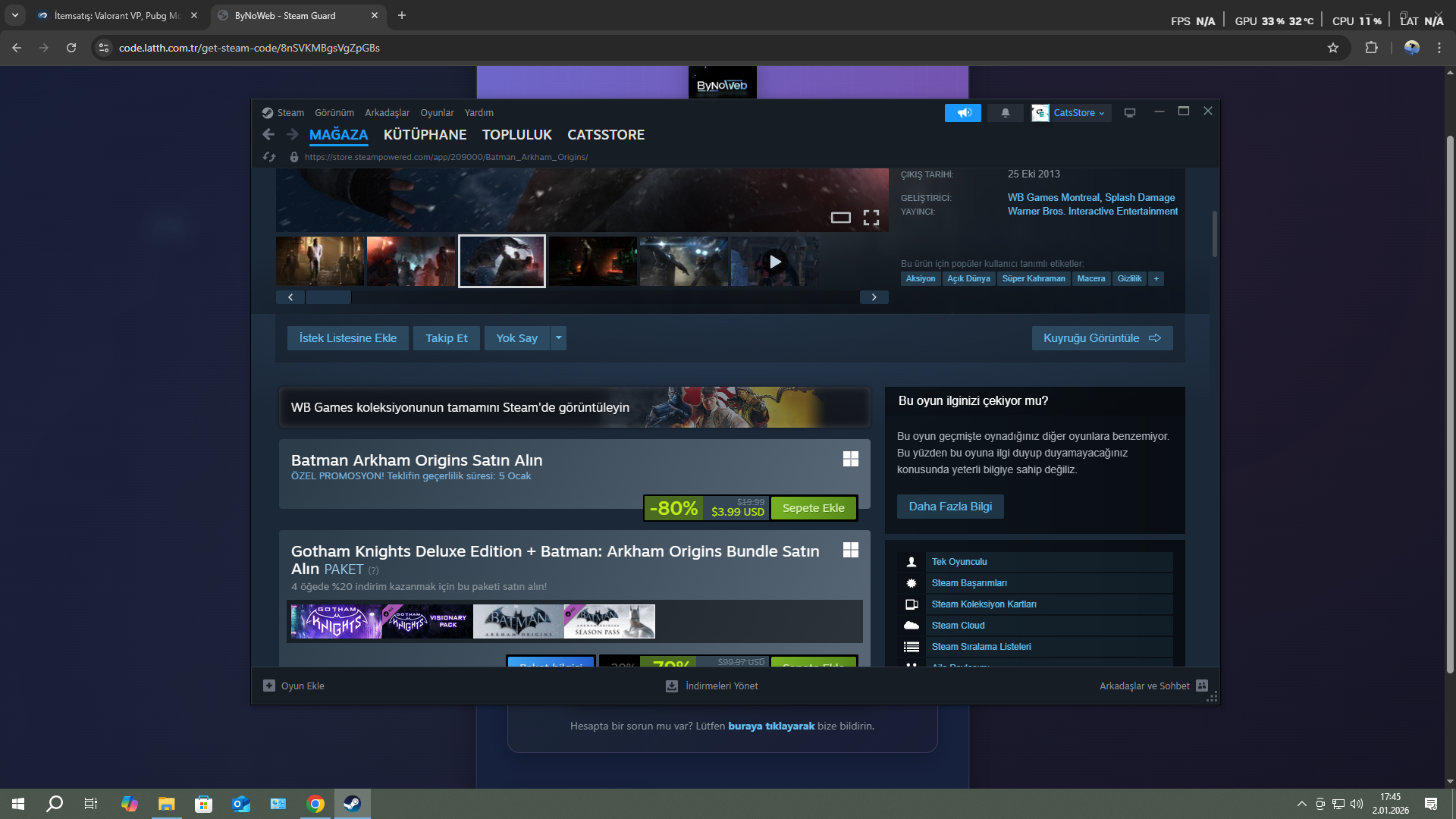Screen dimensions: 1456x819
Task: Click the Chrome address bar URL
Action: (x=249, y=48)
